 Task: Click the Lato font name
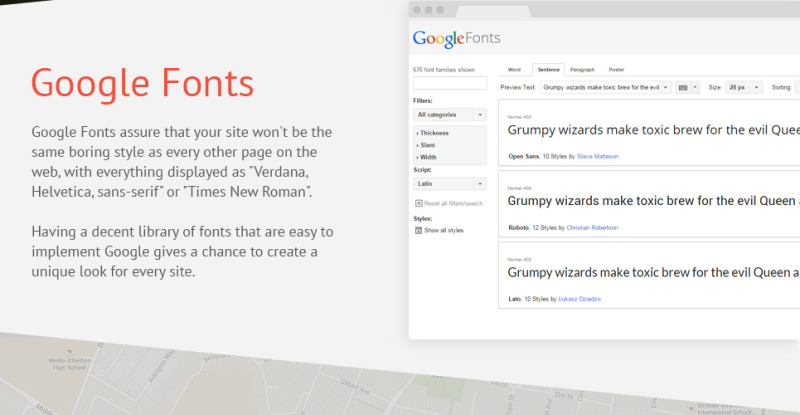point(514,299)
